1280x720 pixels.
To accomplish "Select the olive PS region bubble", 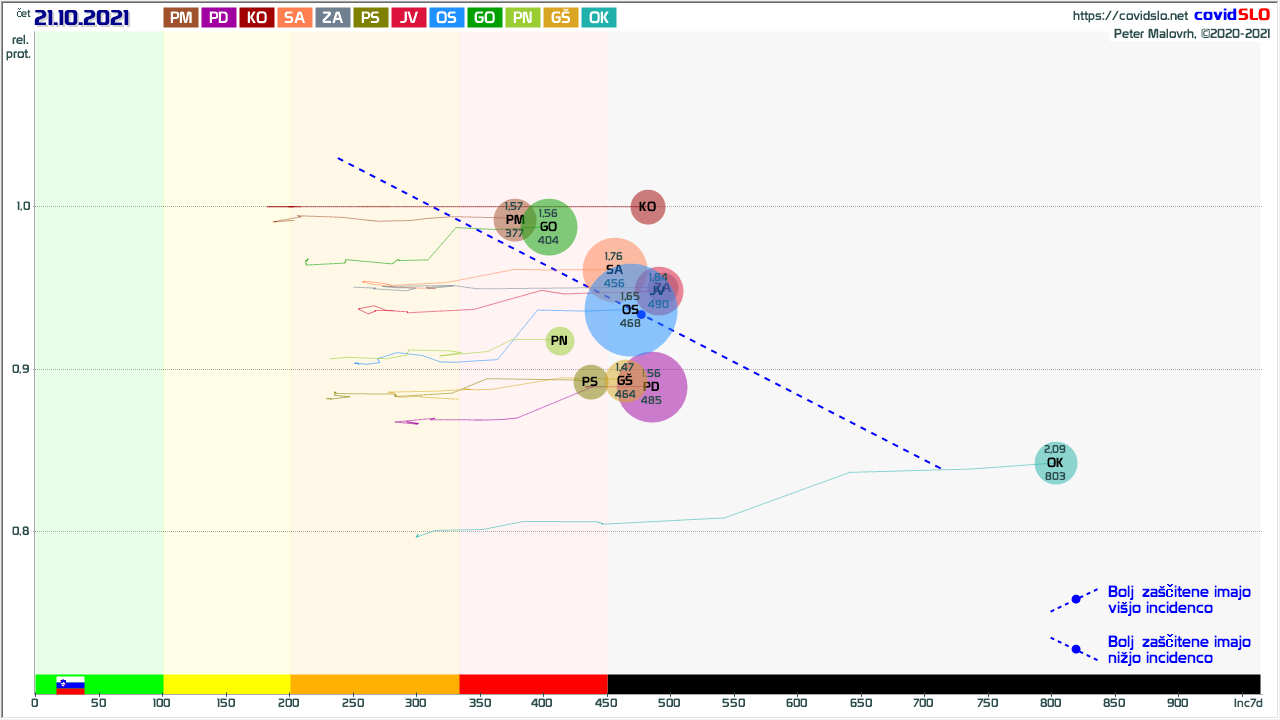I will 590,381.
